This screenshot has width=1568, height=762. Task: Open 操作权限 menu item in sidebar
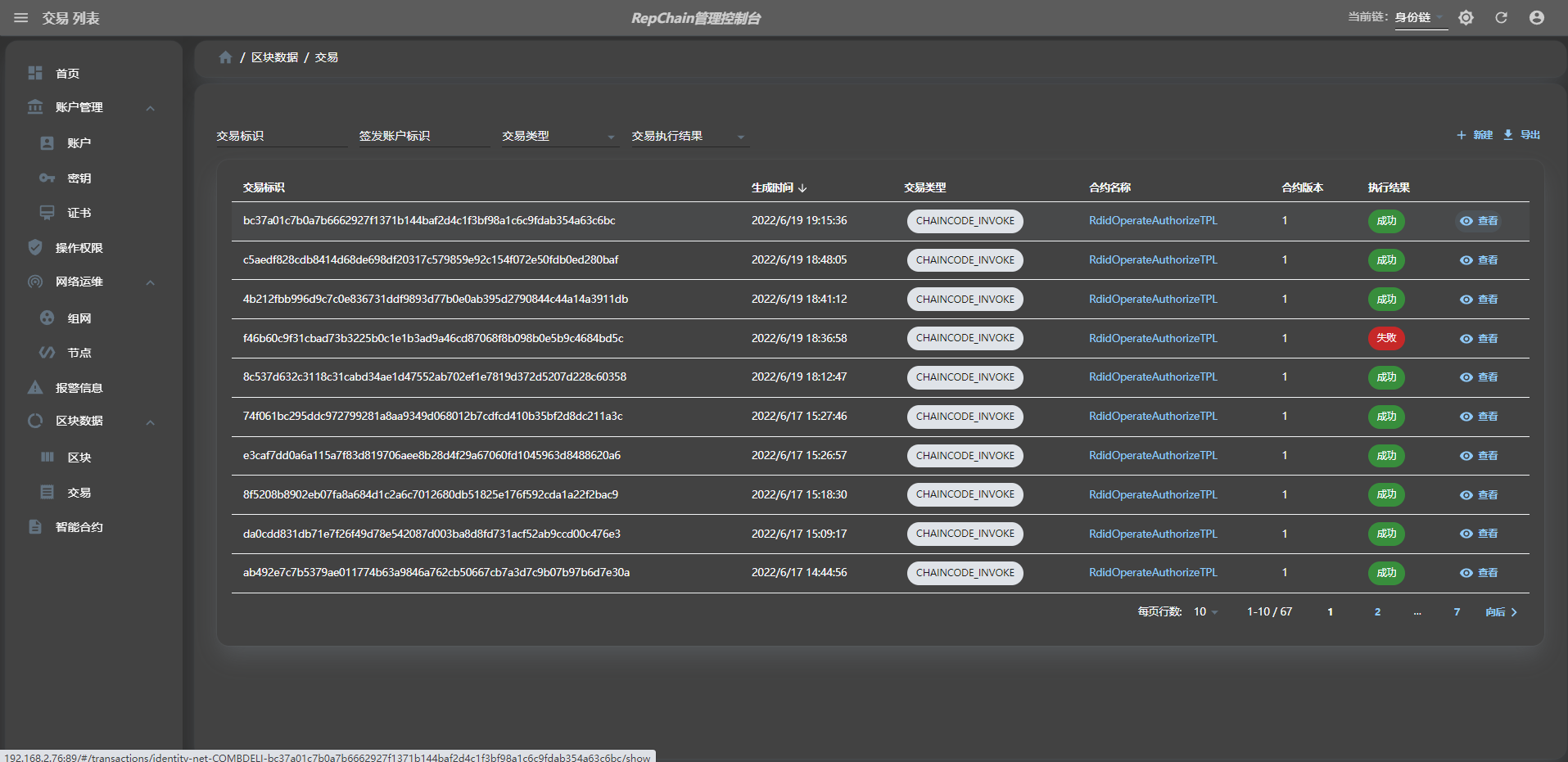79,248
